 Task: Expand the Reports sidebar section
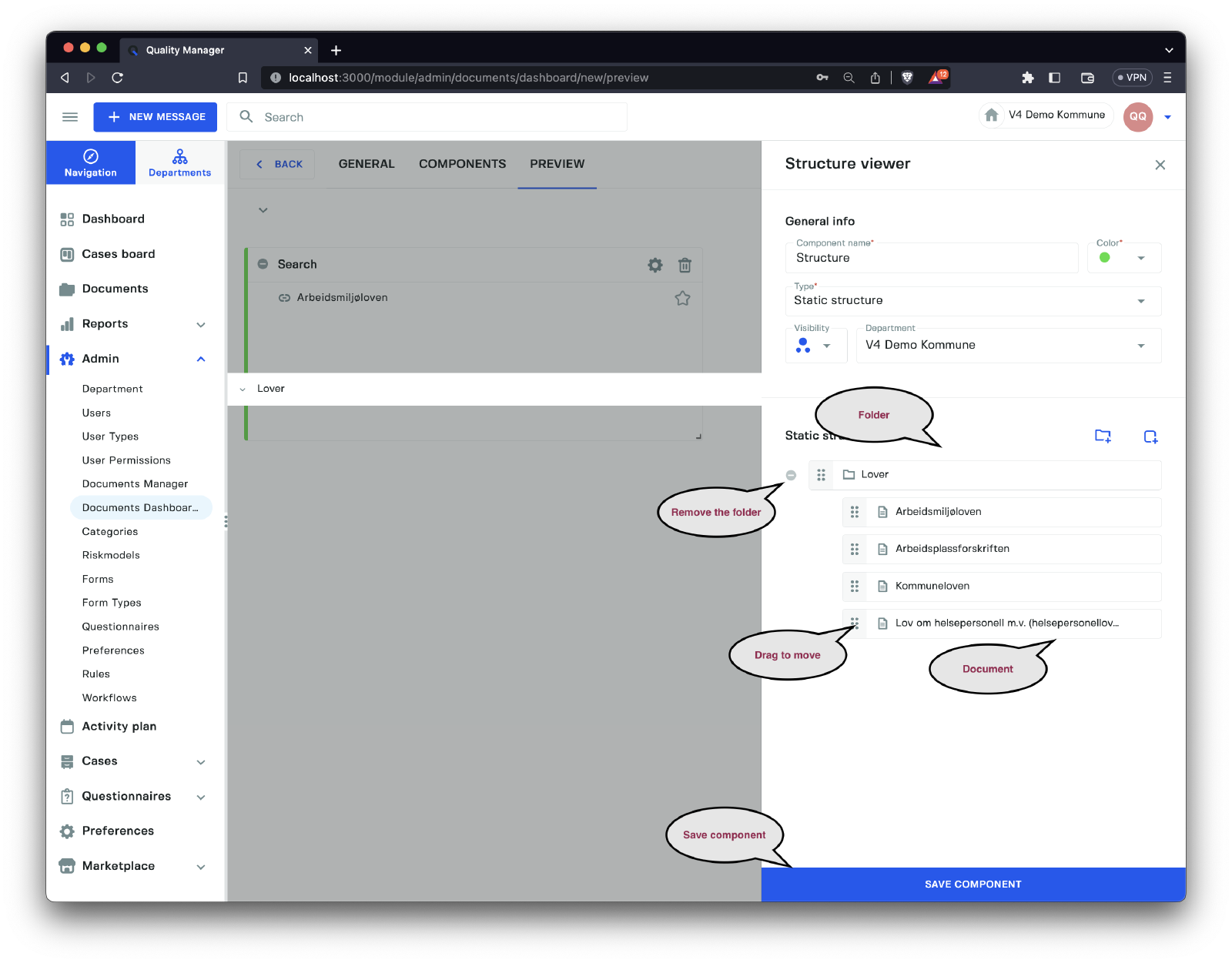[x=200, y=324]
